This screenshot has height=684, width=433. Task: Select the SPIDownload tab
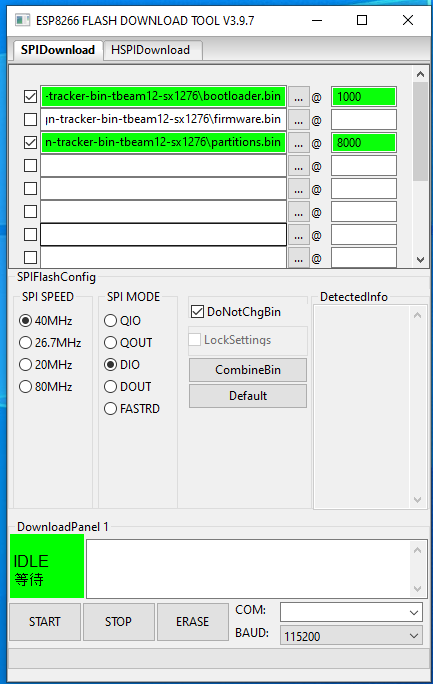[x=58, y=50]
